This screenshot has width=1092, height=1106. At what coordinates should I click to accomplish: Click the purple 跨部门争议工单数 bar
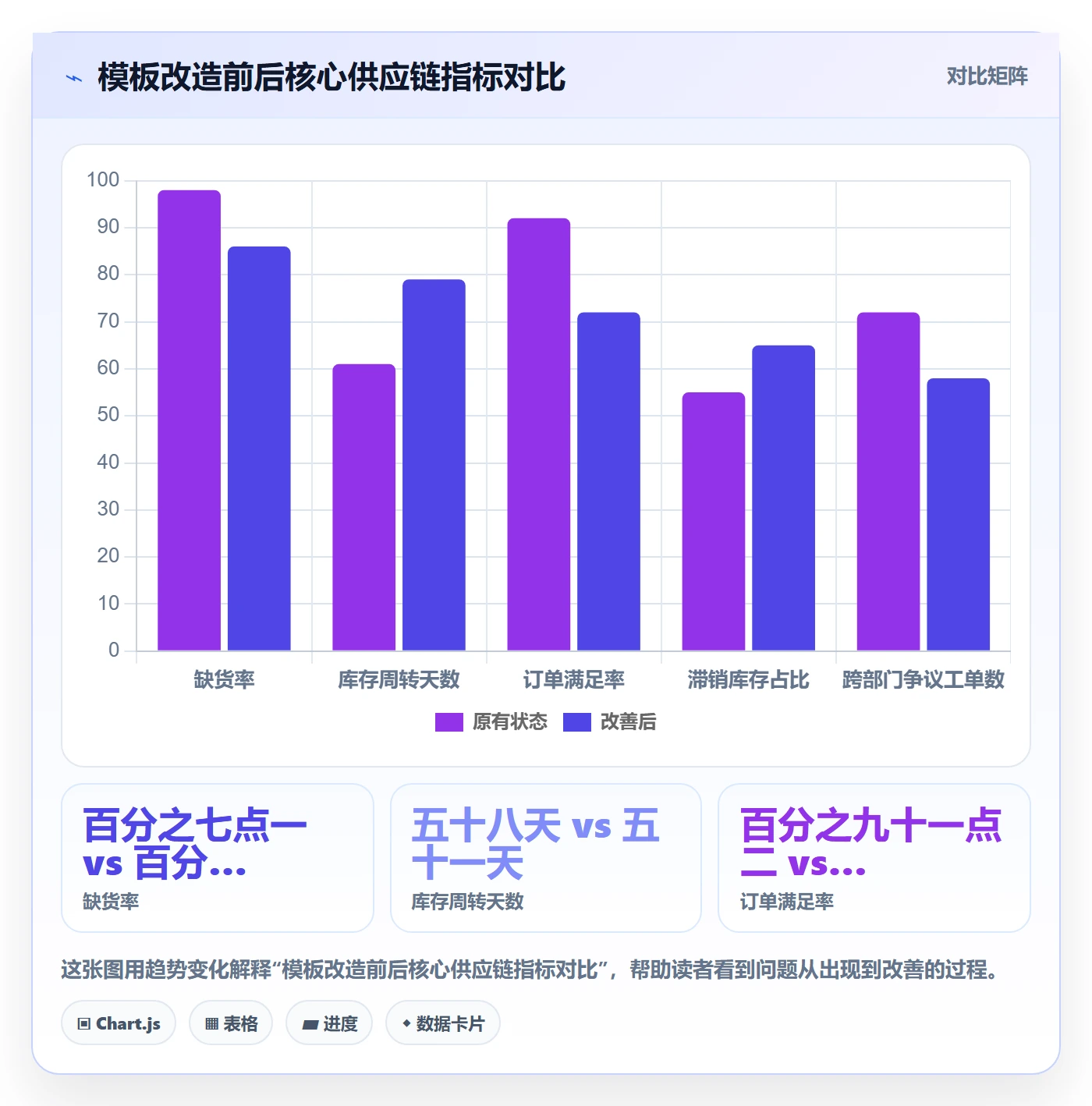pos(888,481)
